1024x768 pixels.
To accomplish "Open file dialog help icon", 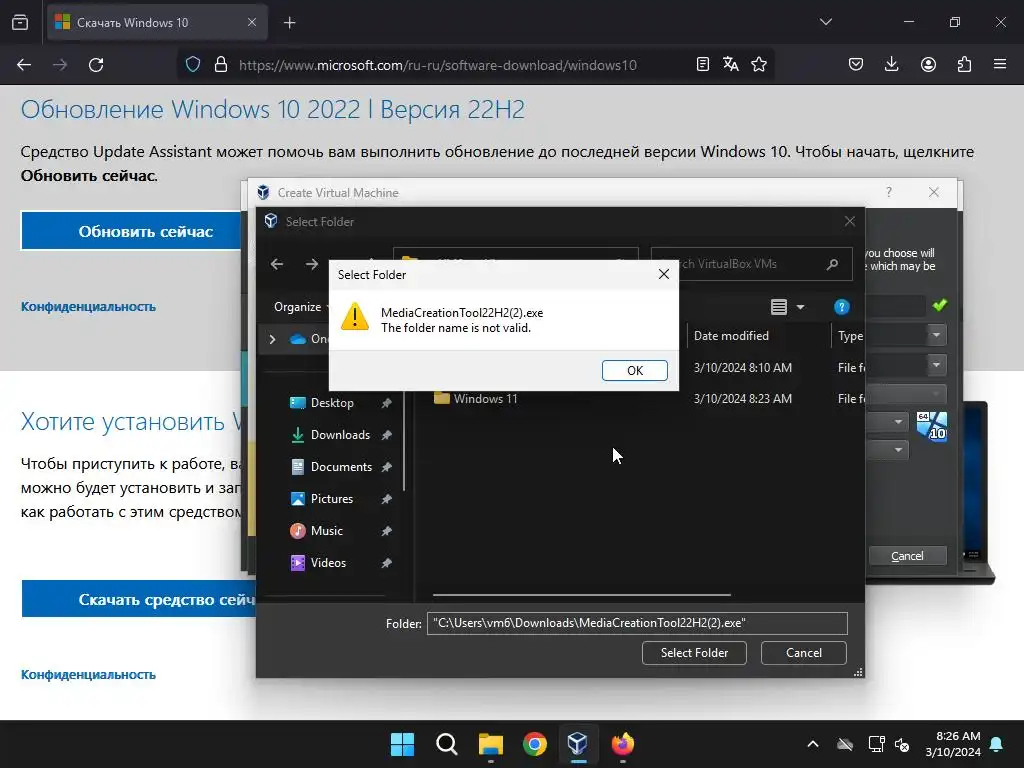I will point(841,307).
